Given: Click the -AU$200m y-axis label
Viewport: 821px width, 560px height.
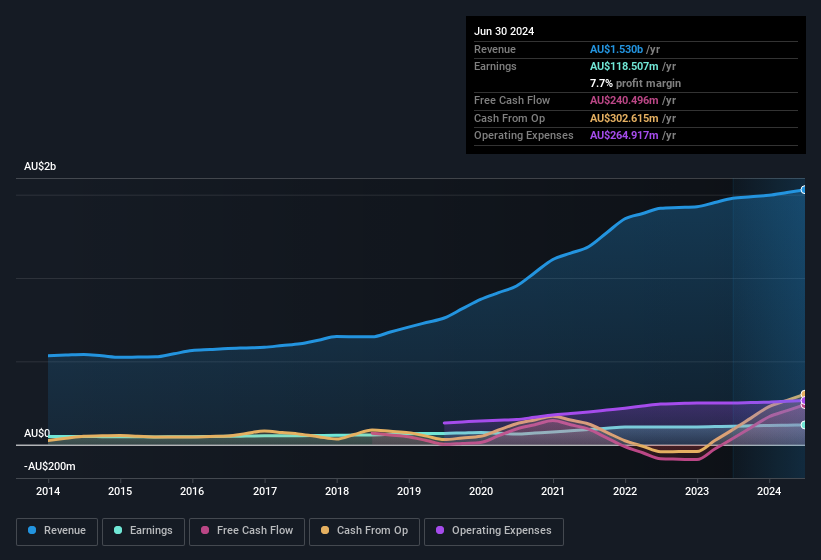Looking at the screenshot, I should pos(50,466).
